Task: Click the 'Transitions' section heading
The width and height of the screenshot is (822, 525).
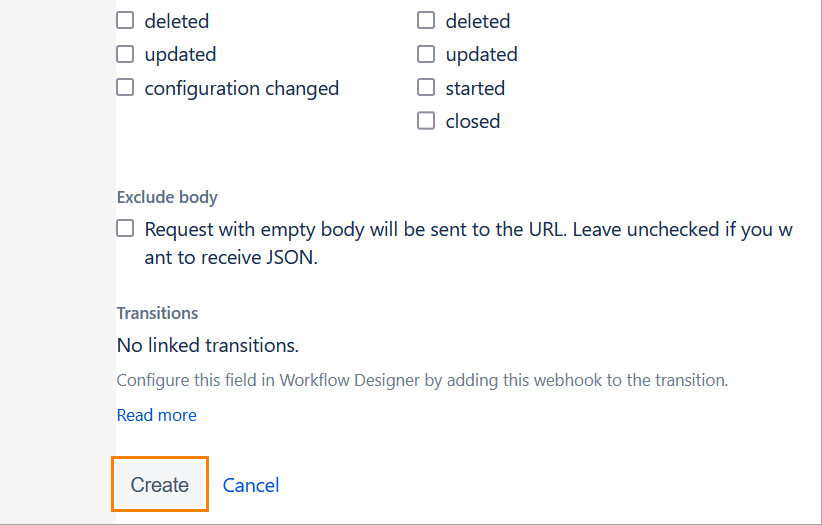Action: coord(157,313)
